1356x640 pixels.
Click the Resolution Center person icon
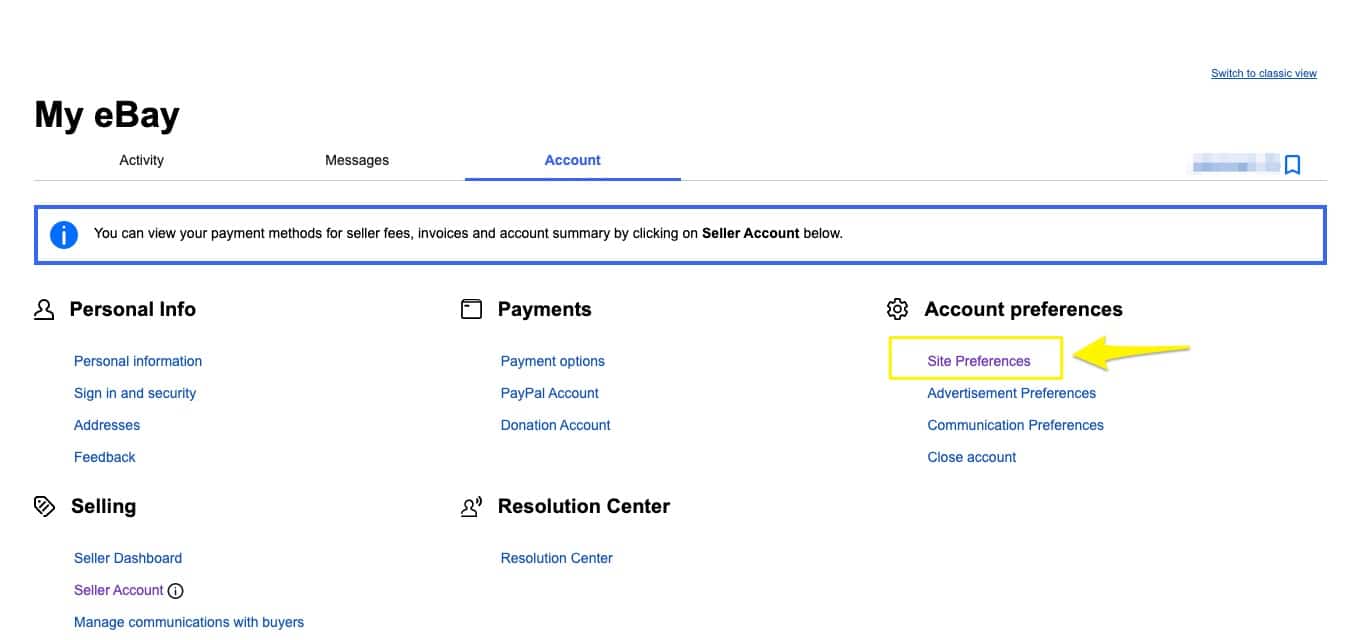point(471,507)
